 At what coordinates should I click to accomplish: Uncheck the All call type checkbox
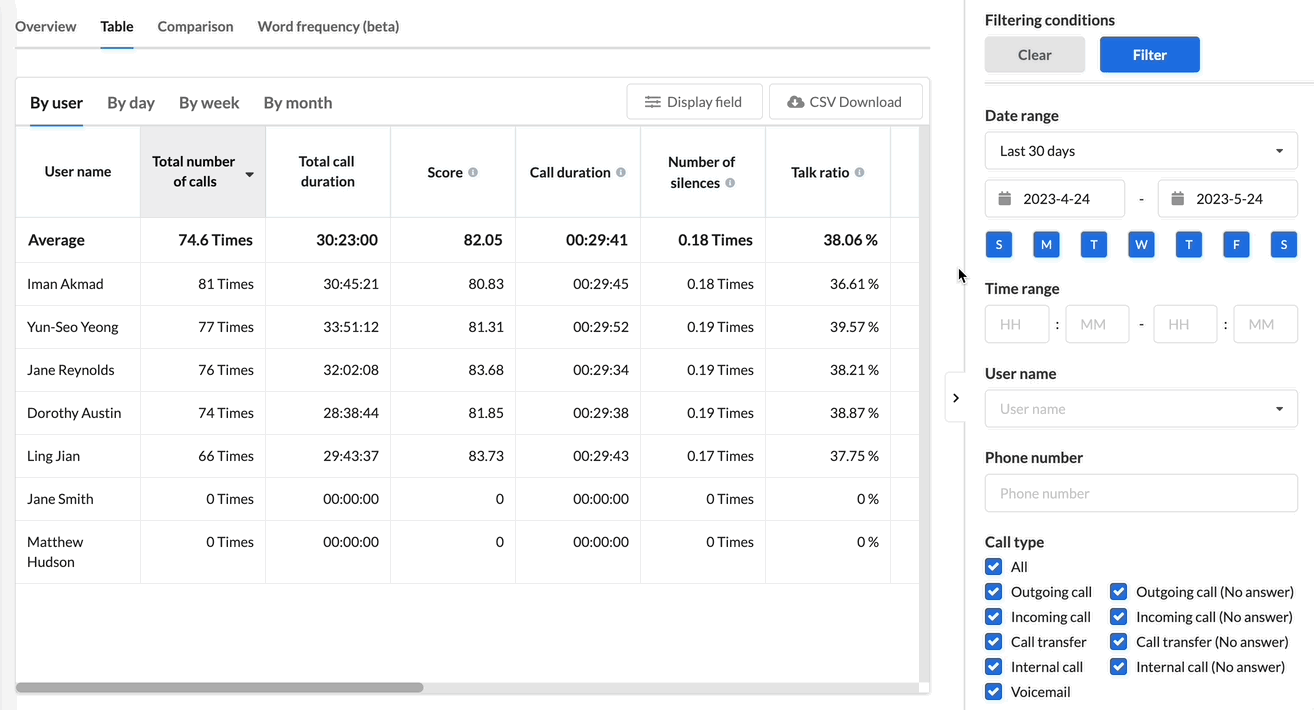[993, 567]
